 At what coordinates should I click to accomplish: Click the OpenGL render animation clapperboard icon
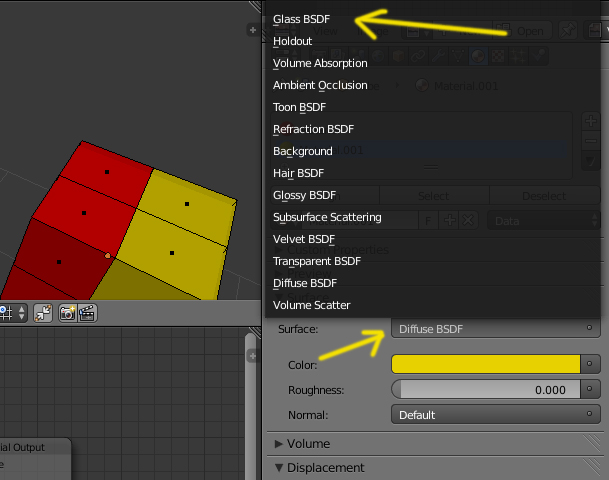click(87, 313)
